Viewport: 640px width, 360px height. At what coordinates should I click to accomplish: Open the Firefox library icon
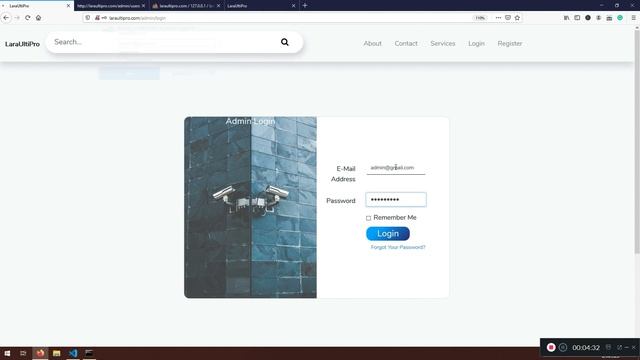[567, 18]
